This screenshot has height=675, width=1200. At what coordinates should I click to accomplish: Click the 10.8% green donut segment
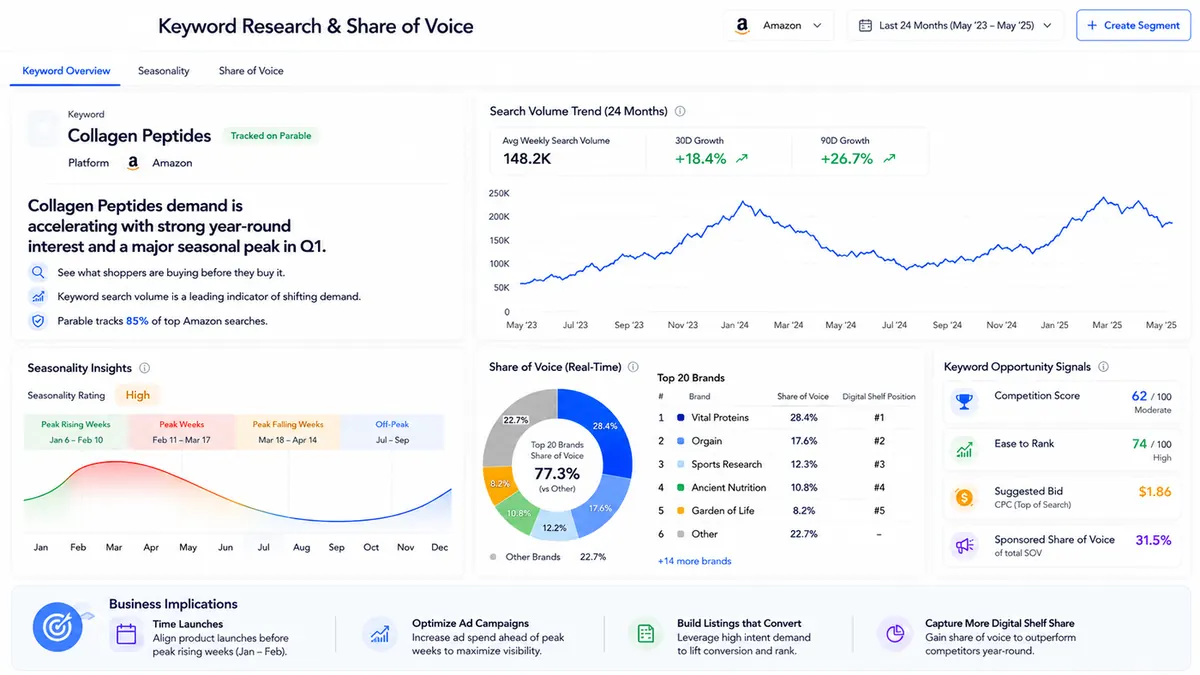tap(519, 512)
